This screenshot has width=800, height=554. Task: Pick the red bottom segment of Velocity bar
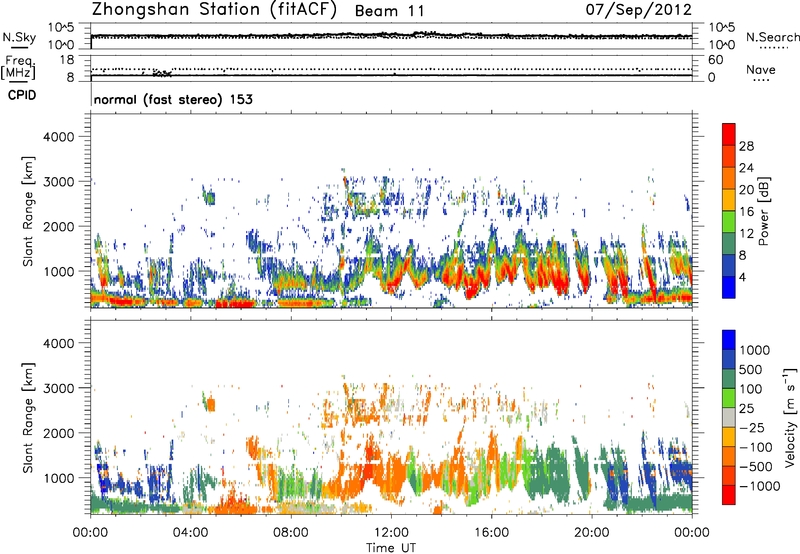pos(729,495)
